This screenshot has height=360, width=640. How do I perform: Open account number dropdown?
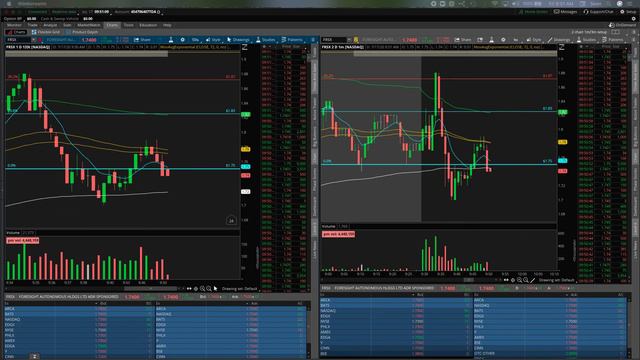pos(146,12)
